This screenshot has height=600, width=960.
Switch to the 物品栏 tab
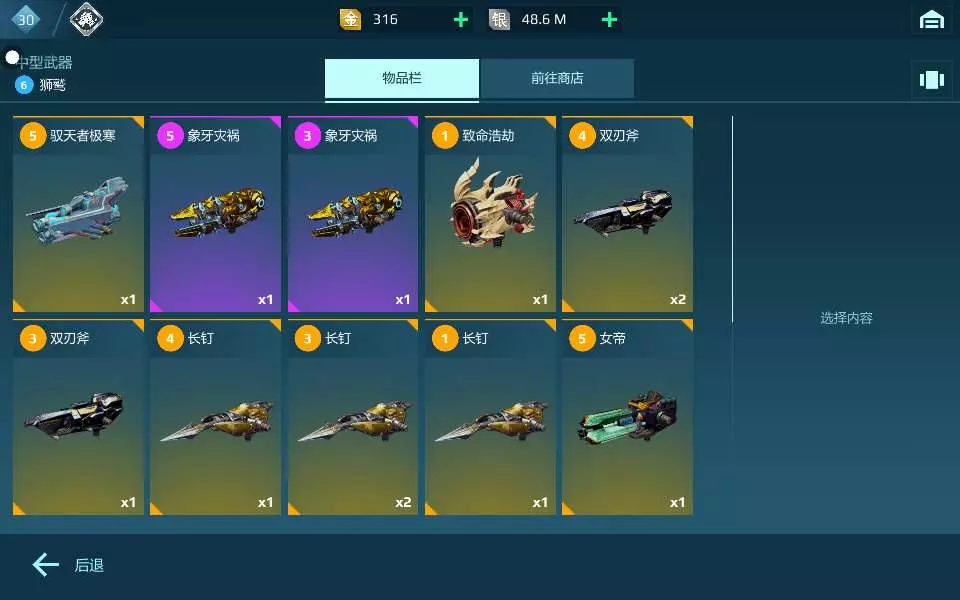pos(402,78)
